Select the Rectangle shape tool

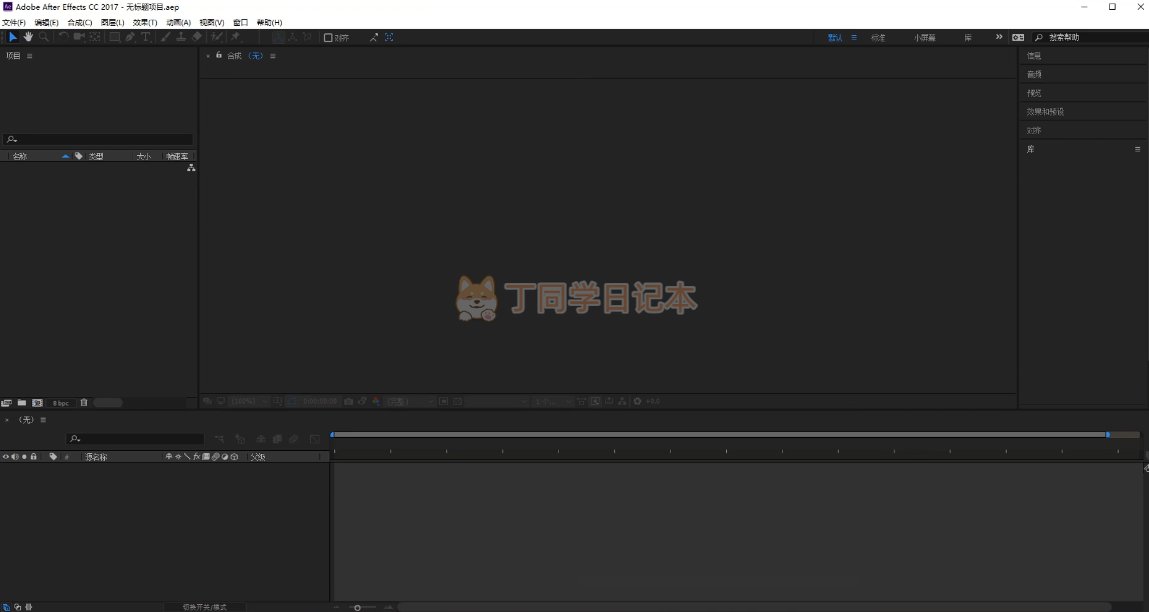pos(115,37)
